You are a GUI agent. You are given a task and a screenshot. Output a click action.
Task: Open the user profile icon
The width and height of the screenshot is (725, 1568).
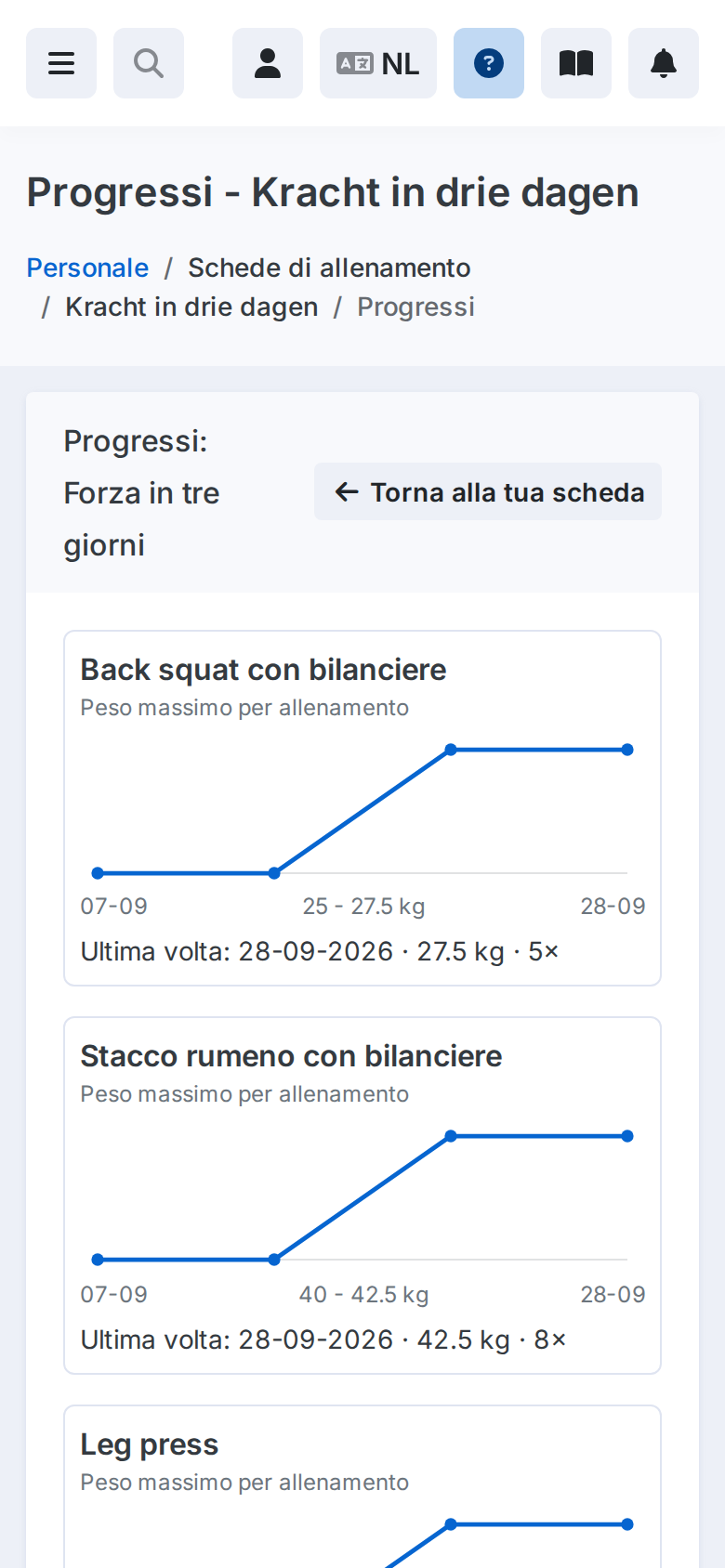268,63
